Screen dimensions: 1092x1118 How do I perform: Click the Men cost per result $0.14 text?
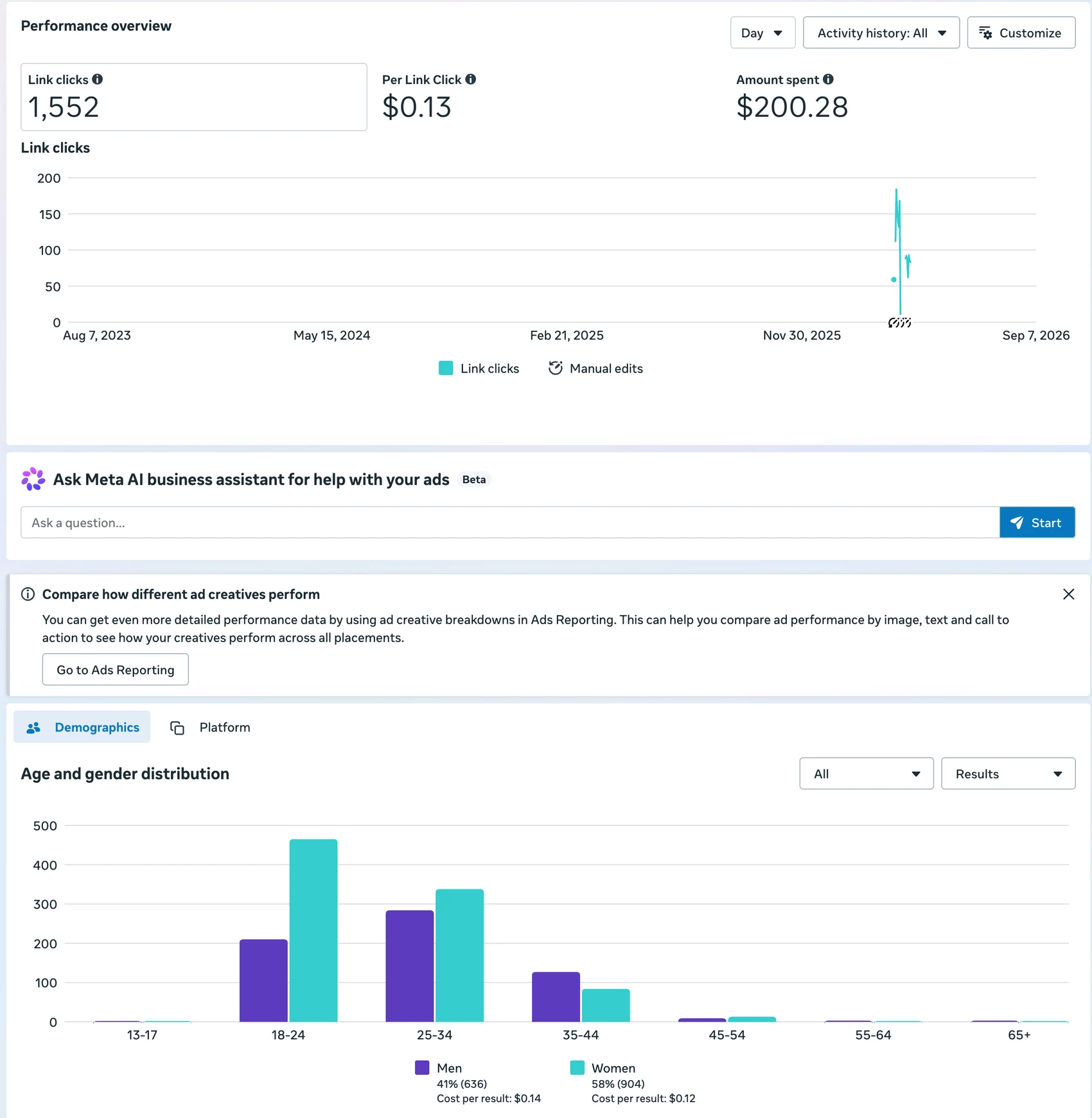pyautogui.click(x=489, y=1099)
